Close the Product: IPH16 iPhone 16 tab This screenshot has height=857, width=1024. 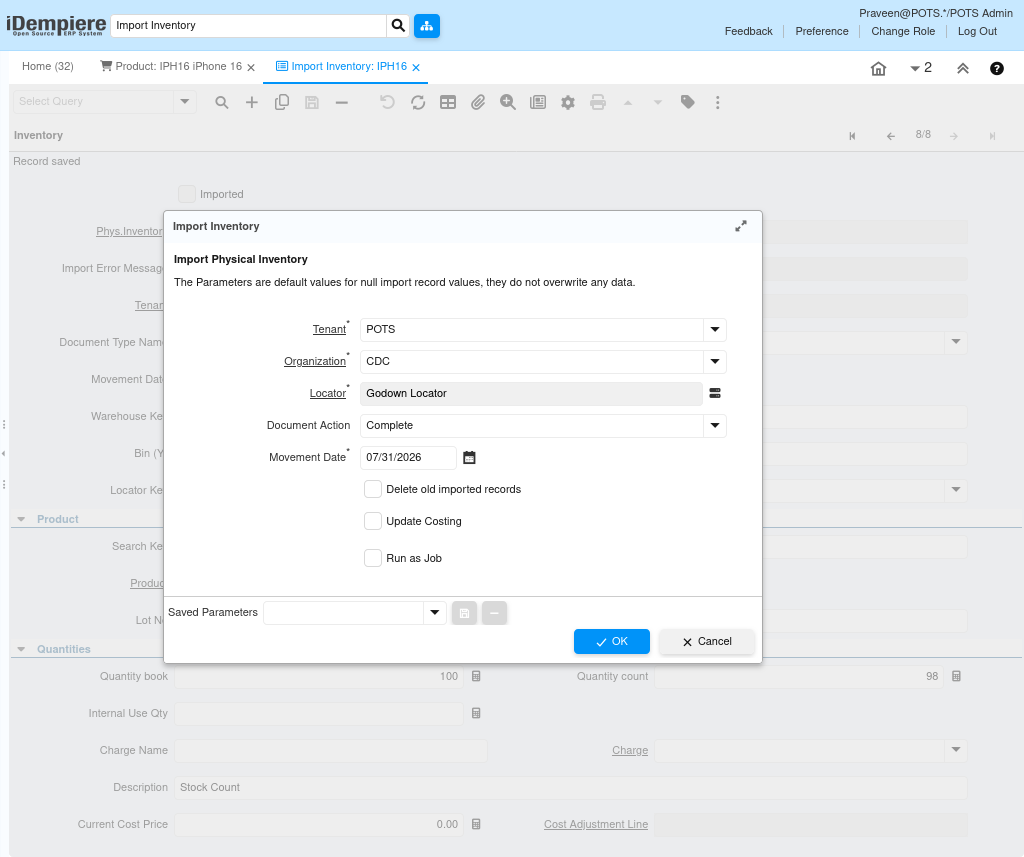pyautogui.click(x=251, y=67)
